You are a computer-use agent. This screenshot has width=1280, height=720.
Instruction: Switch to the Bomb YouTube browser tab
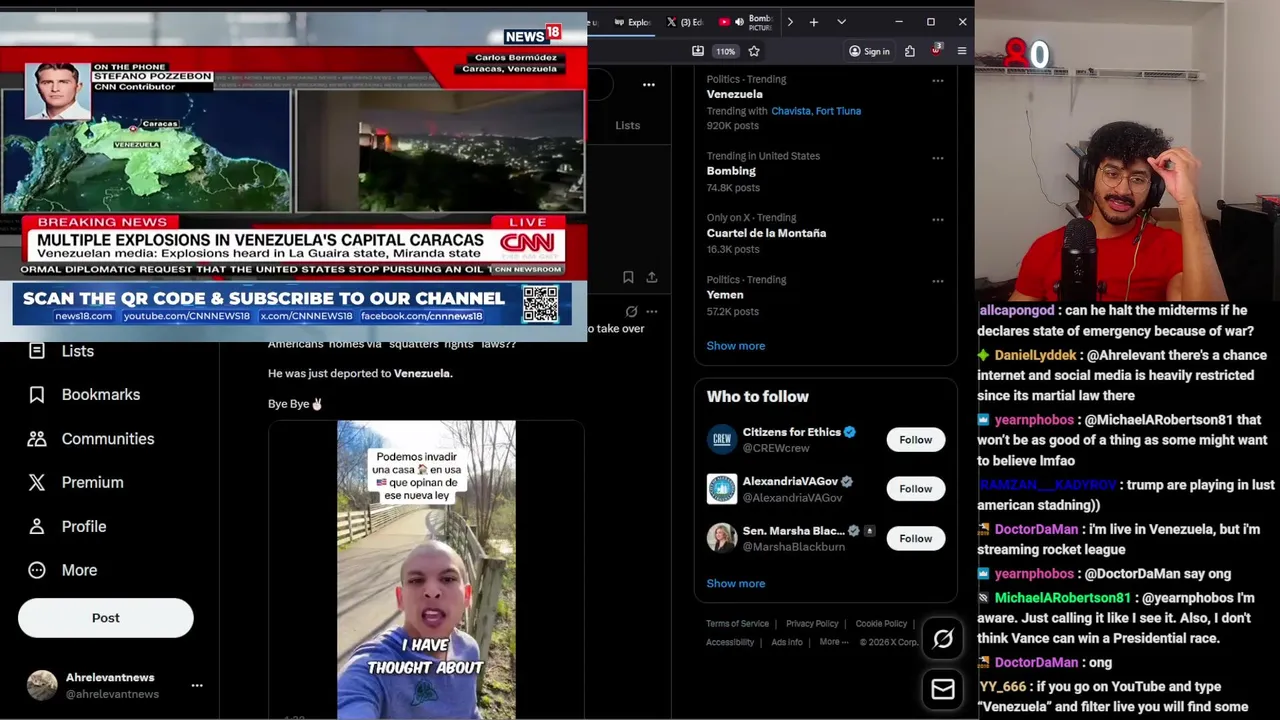(746, 22)
